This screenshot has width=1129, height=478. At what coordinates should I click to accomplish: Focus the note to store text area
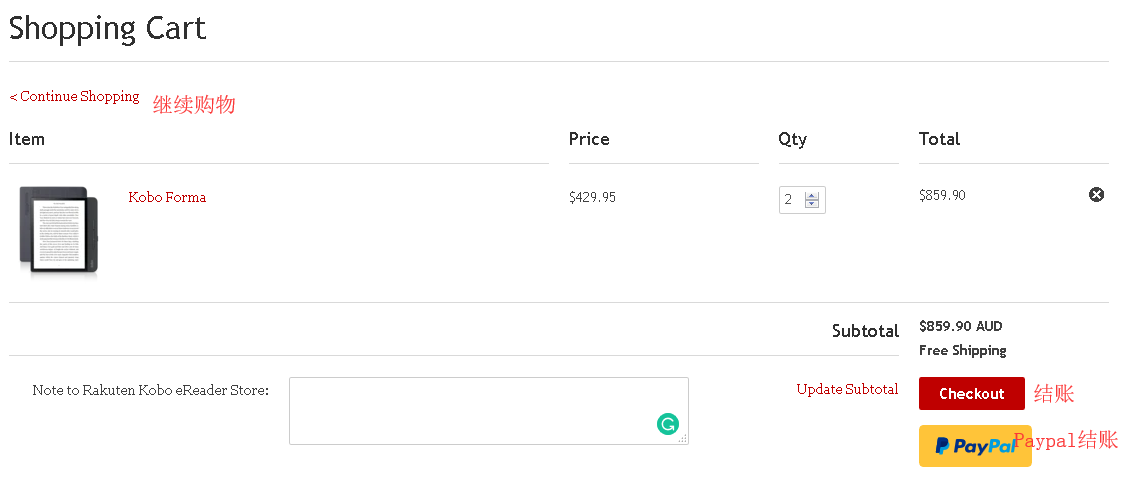coord(470,410)
